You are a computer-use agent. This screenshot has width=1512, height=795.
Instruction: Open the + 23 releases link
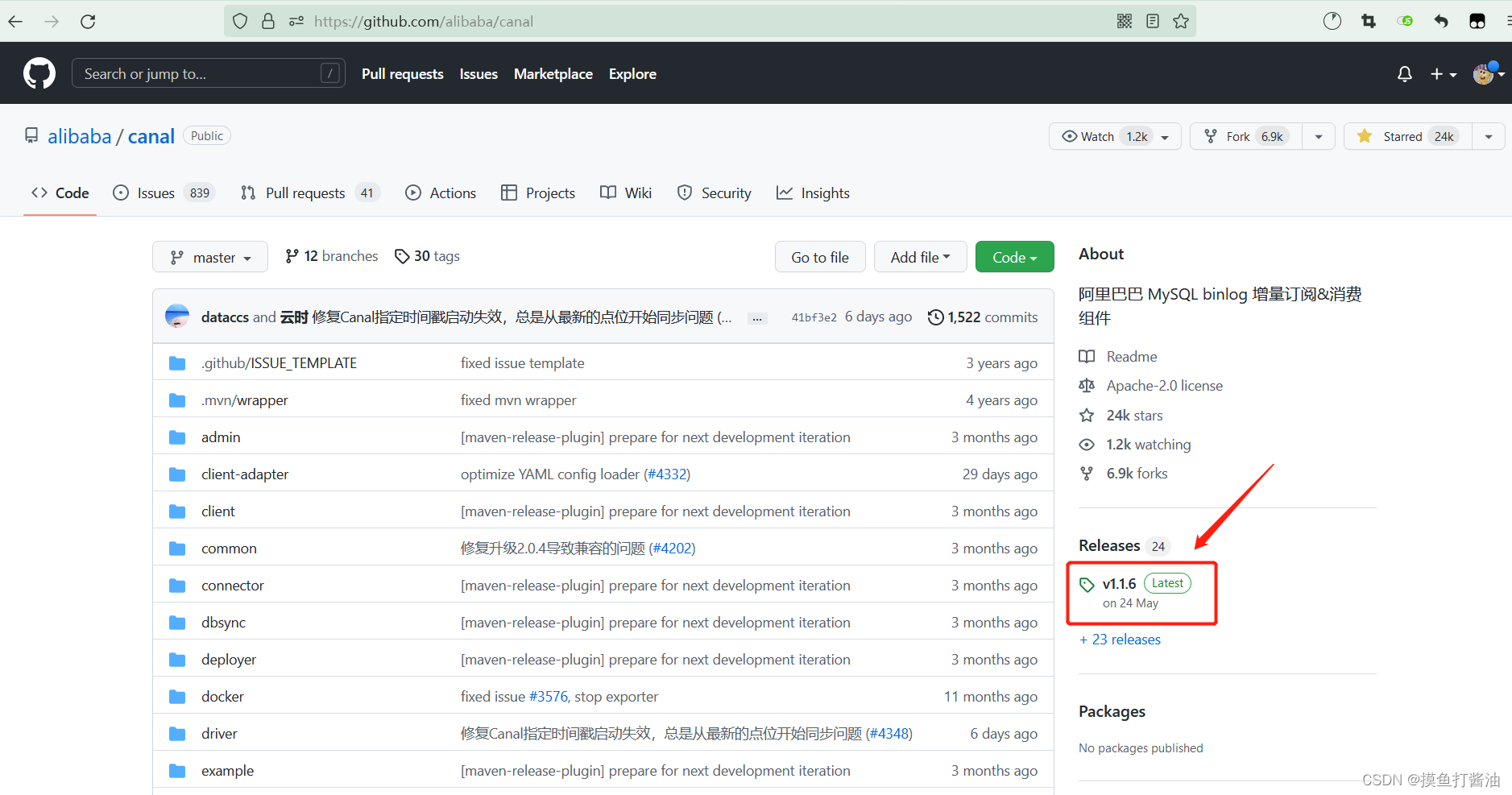[1120, 640]
